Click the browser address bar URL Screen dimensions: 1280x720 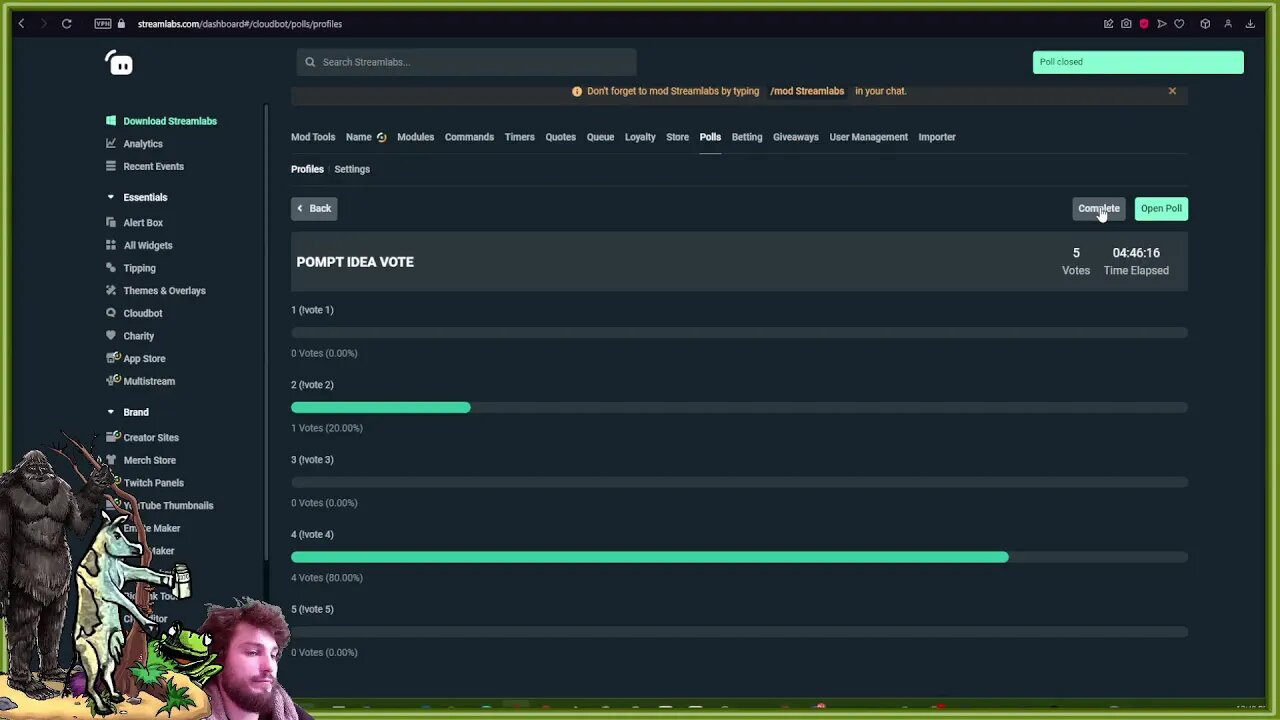tap(240, 24)
